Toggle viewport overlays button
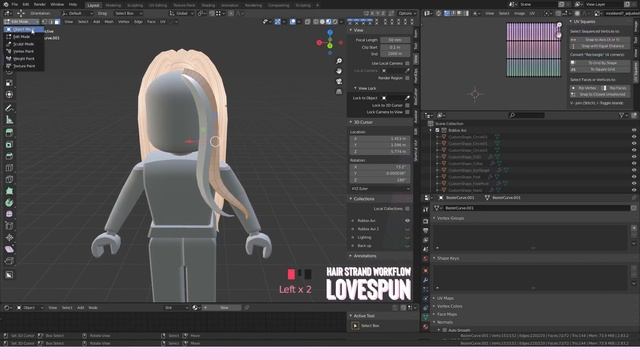 tap(293, 22)
